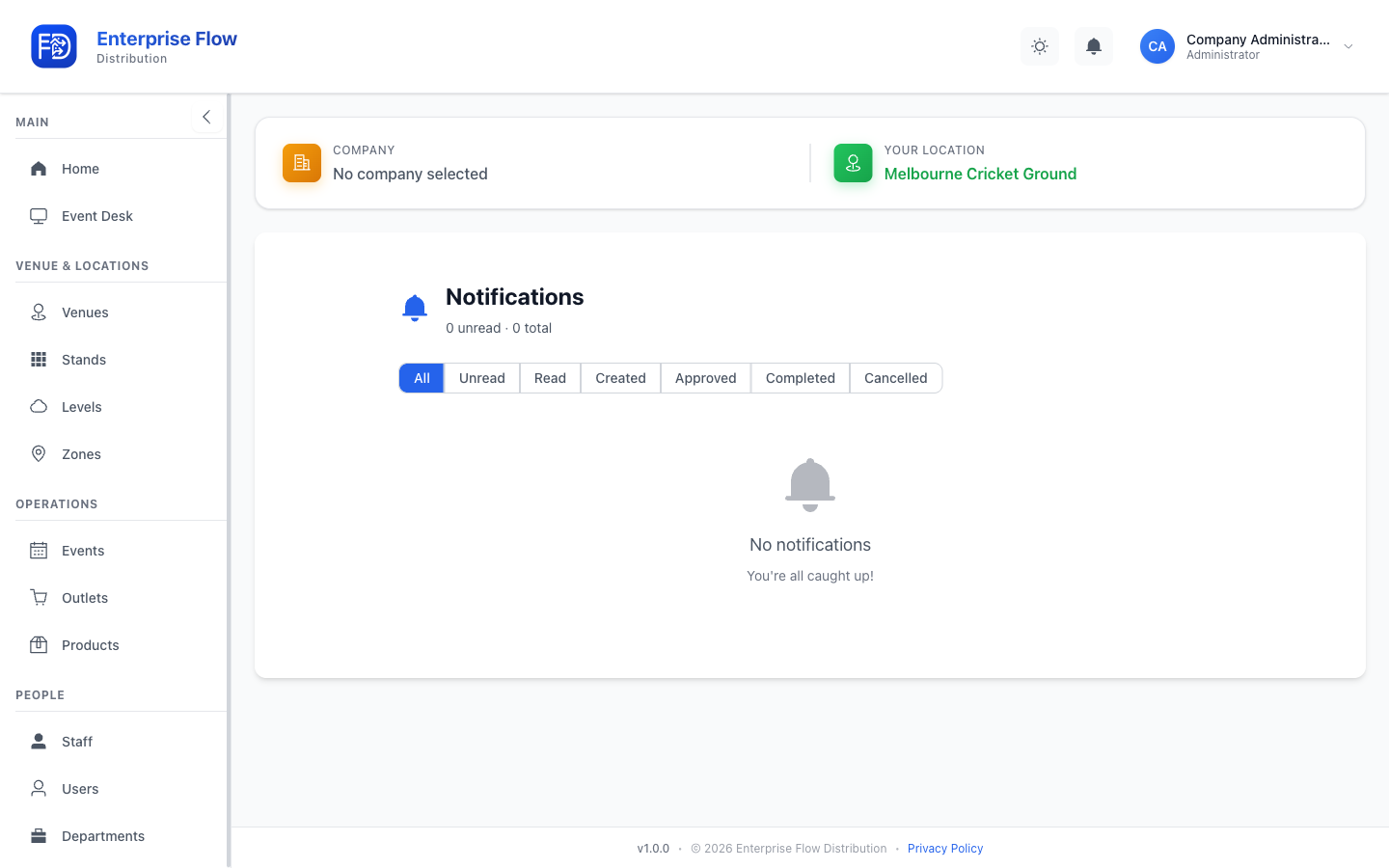Click the Events calendar icon
Screen dimensions: 1389x868
click(x=39, y=551)
